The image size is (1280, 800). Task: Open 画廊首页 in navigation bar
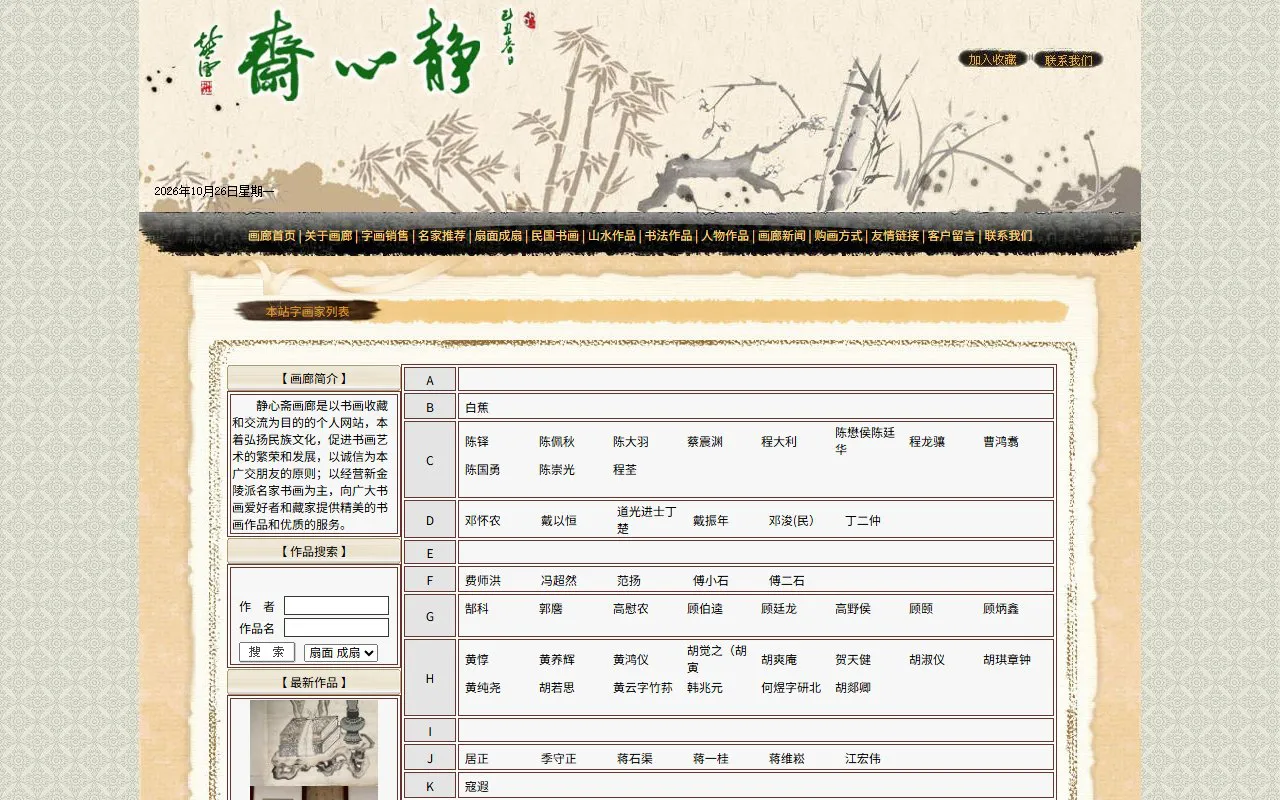[272, 236]
